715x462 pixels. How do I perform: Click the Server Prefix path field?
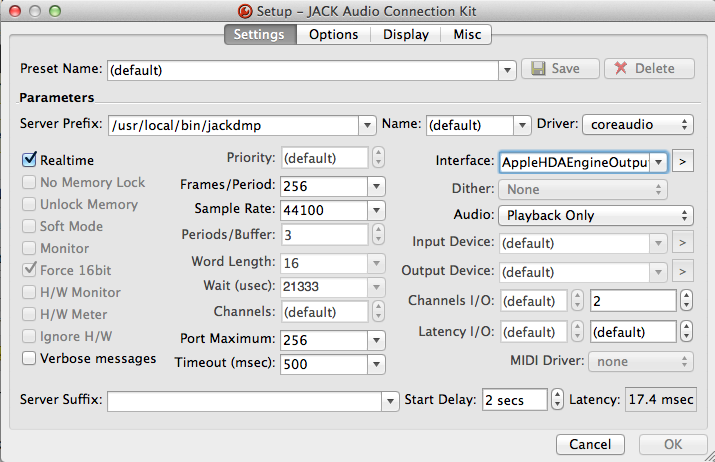coord(233,125)
